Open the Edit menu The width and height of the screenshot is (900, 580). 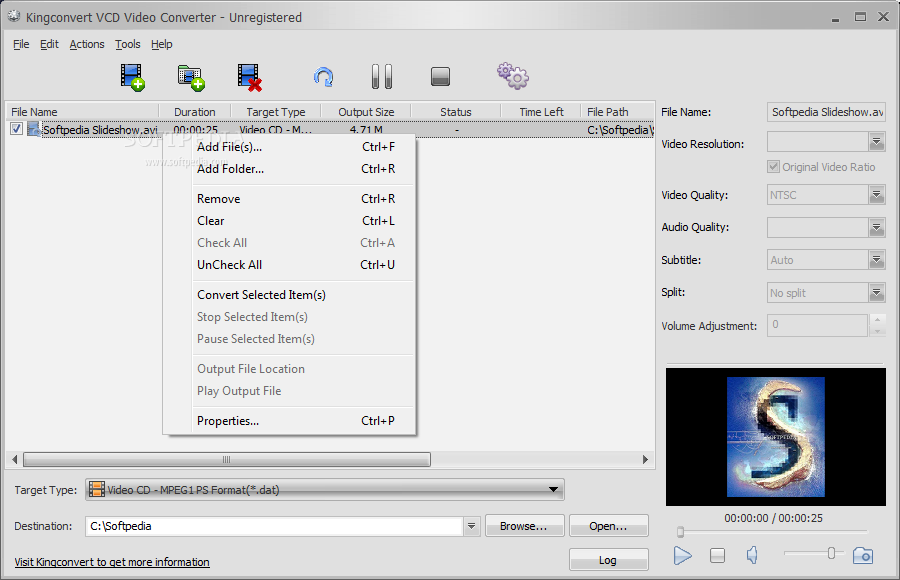49,44
